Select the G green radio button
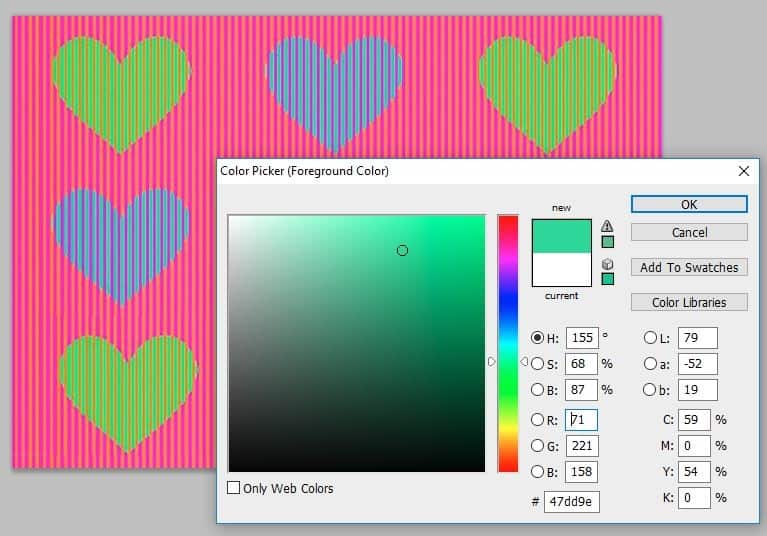Viewport: 767px width, 536px height. [x=538, y=446]
